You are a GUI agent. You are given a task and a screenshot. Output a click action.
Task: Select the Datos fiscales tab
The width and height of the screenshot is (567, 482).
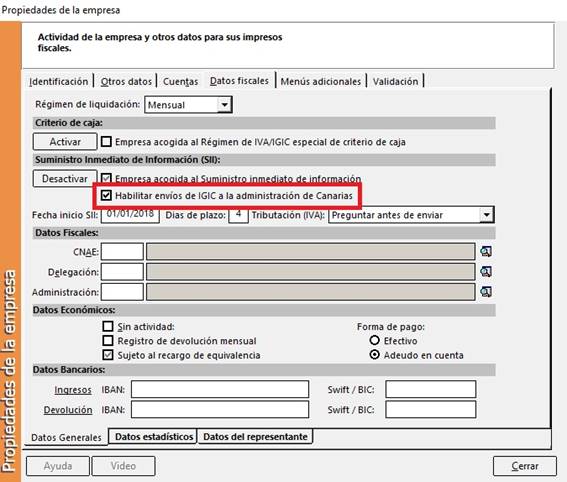[239, 81]
